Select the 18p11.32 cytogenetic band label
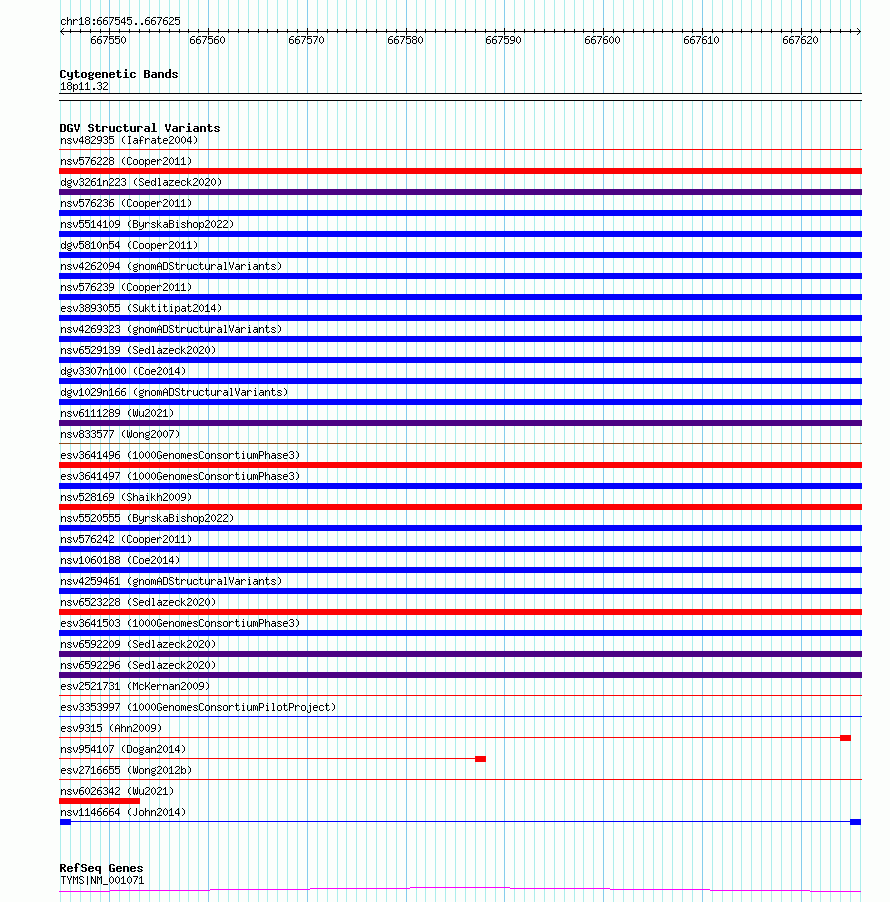The height and width of the screenshot is (902, 890). click(x=84, y=86)
